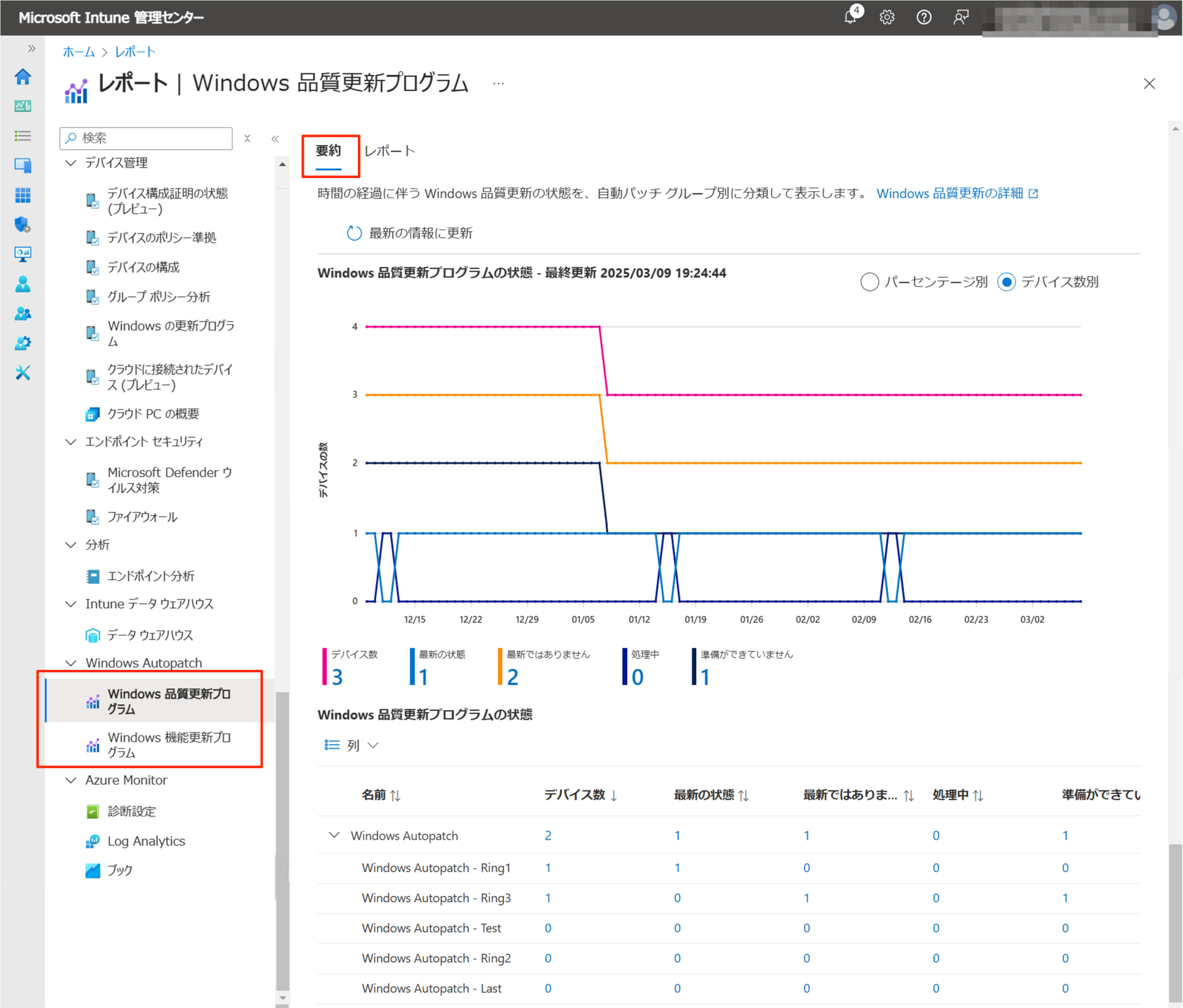
Task: Collapse the Windows Autopatch table row
Action: click(333, 835)
